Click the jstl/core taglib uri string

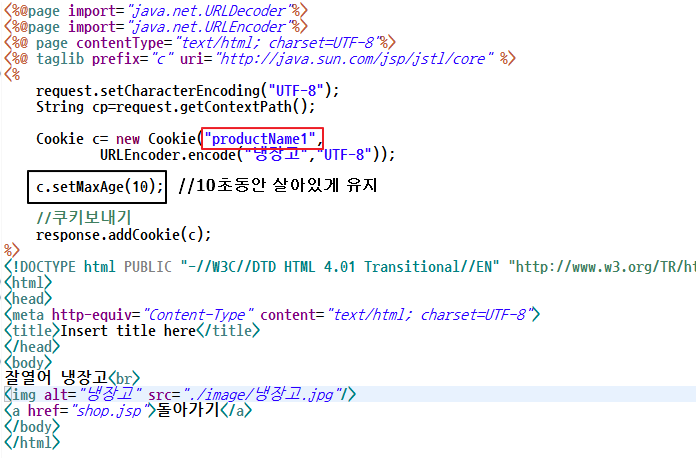pyautogui.click(x=354, y=59)
